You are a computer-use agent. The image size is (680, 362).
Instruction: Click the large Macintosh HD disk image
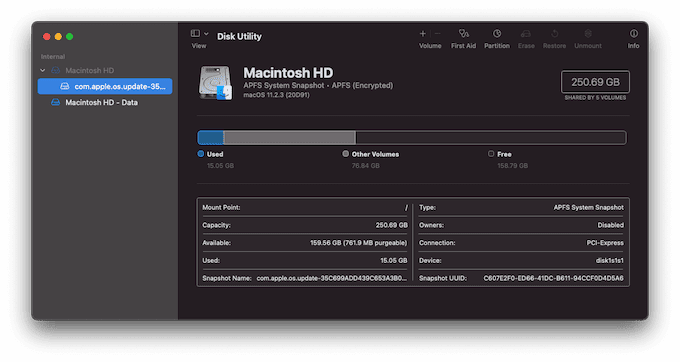215,83
